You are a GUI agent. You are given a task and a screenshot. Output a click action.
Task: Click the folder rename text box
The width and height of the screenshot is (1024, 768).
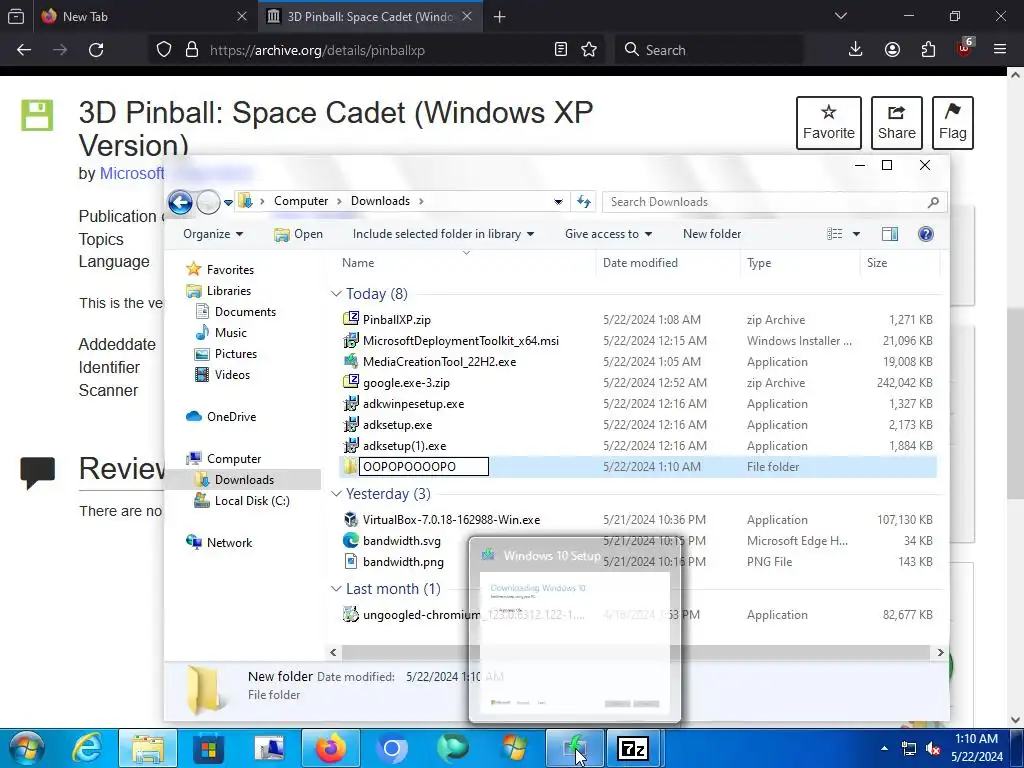point(424,466)
